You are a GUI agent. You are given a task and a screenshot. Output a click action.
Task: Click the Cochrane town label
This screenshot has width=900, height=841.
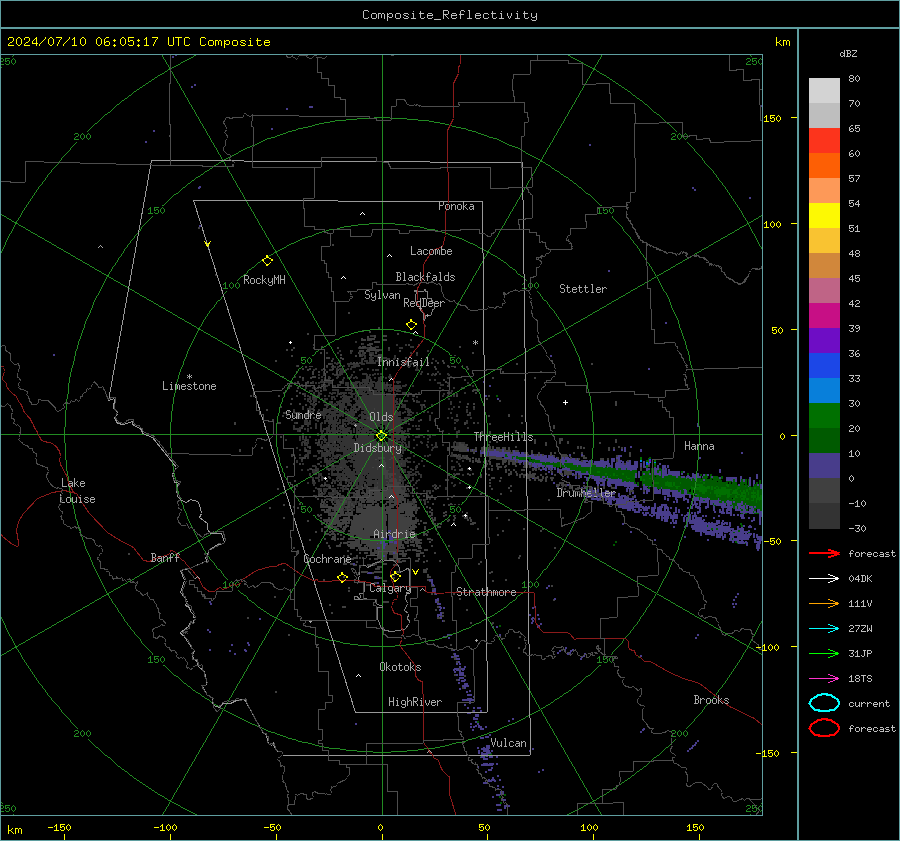[327, 559]
